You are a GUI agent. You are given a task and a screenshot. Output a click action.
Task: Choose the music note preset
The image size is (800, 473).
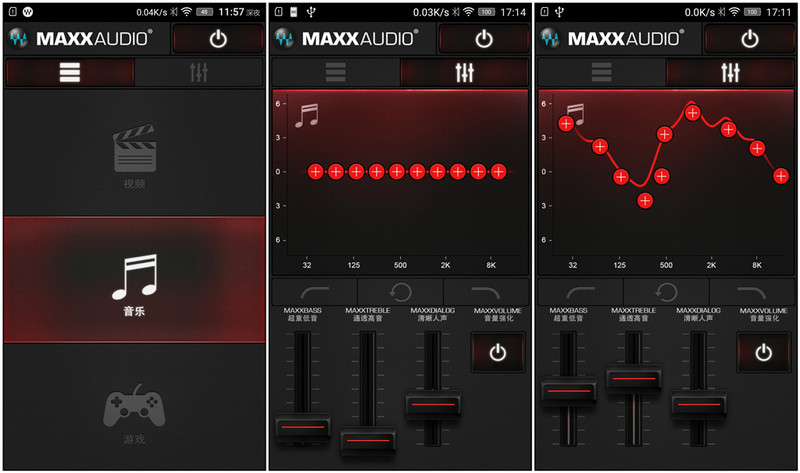pos(134,280)
